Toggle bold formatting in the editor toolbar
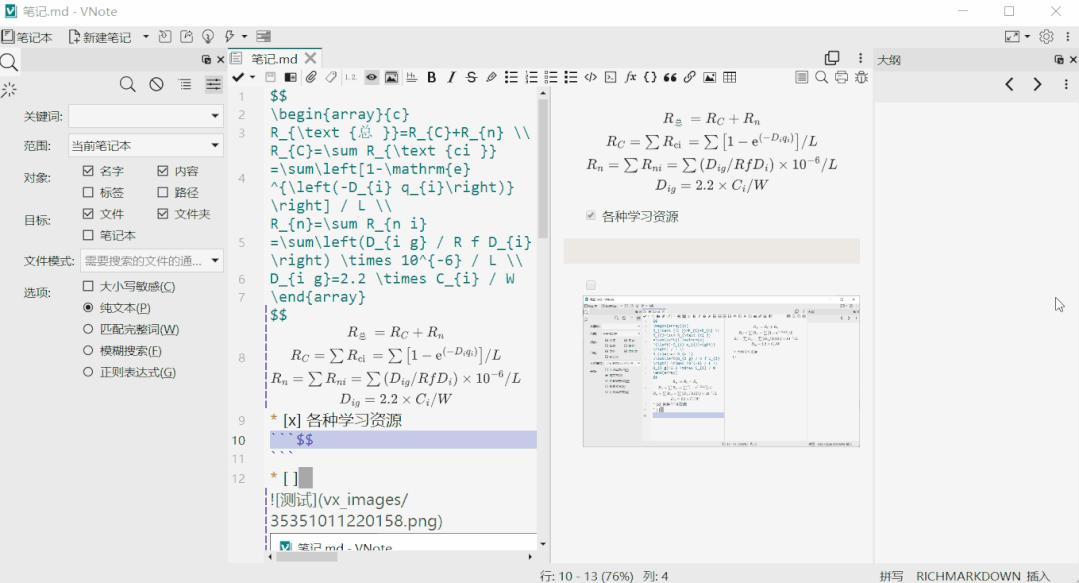The height and width of the screenshot is (583, 1079). tap(431, 77)
